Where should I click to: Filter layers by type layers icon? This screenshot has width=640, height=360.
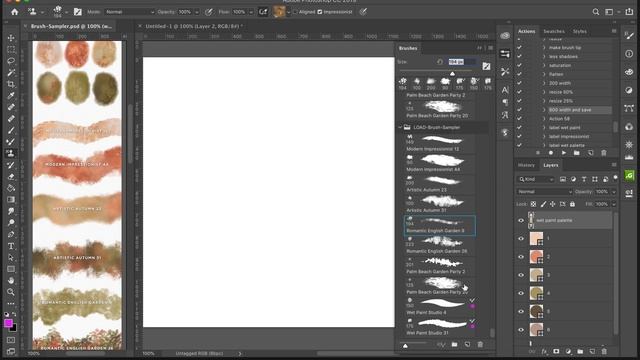coord(584,179)
